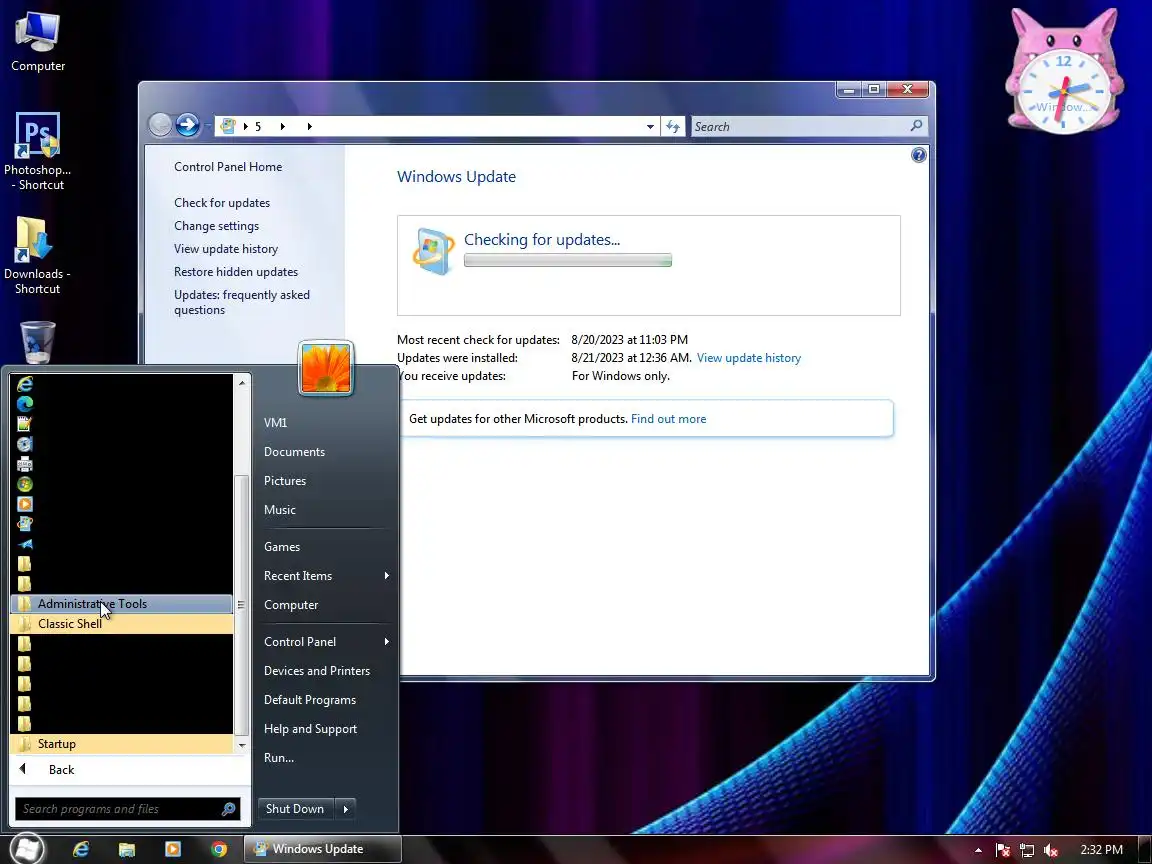Open Internet Explorer from the taskbar
Viewport: 1152px width, 864px height.
point(81,849)
